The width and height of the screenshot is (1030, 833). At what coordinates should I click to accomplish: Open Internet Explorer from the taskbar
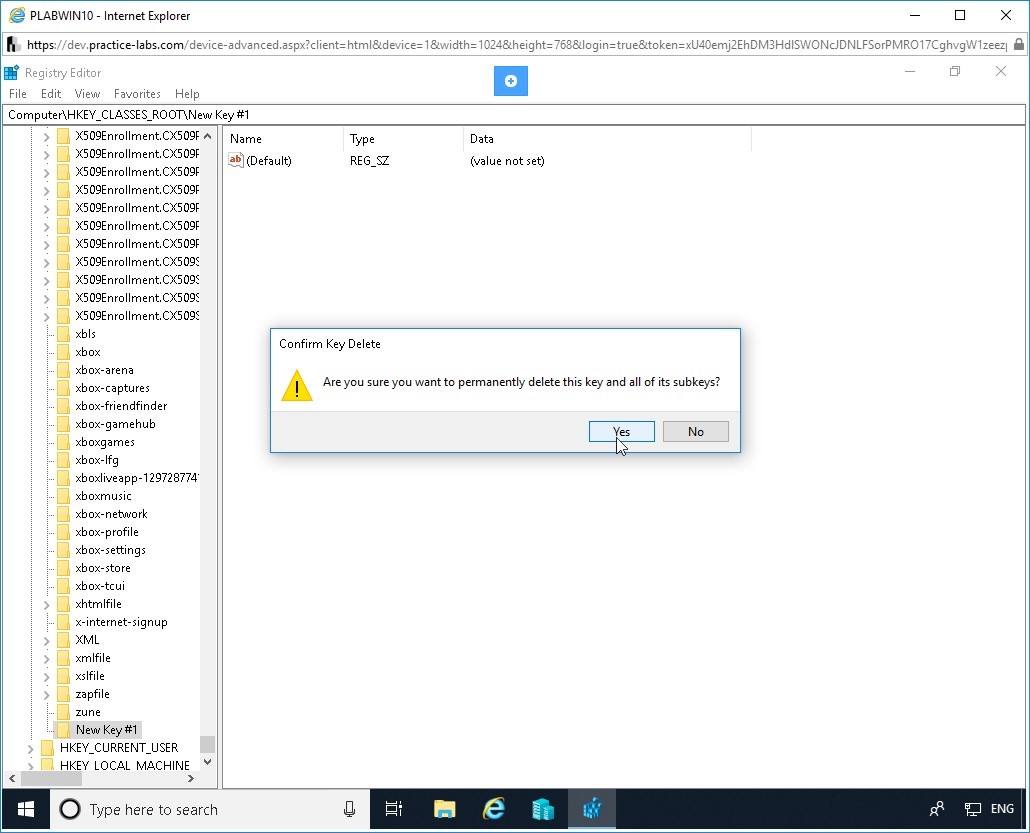click(x=494, y=809)
